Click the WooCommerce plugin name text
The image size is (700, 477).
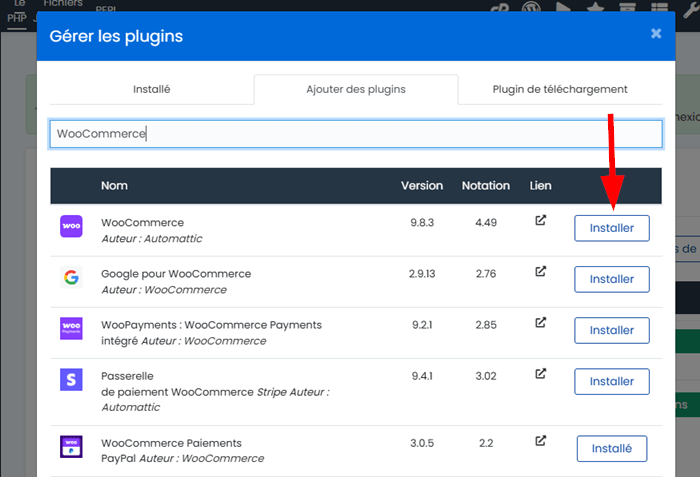(142, 222)
